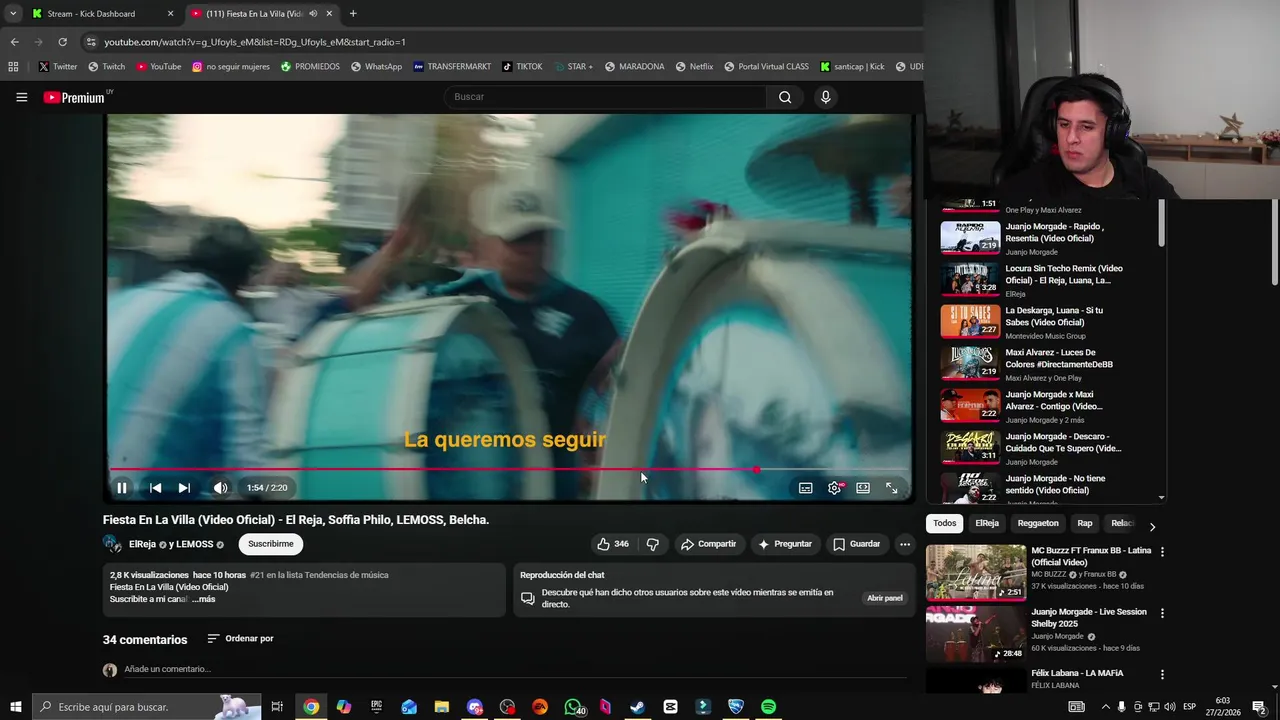Open the Twitch bookmark
This screenshot has height=720, width=1280.
[107, 67]
